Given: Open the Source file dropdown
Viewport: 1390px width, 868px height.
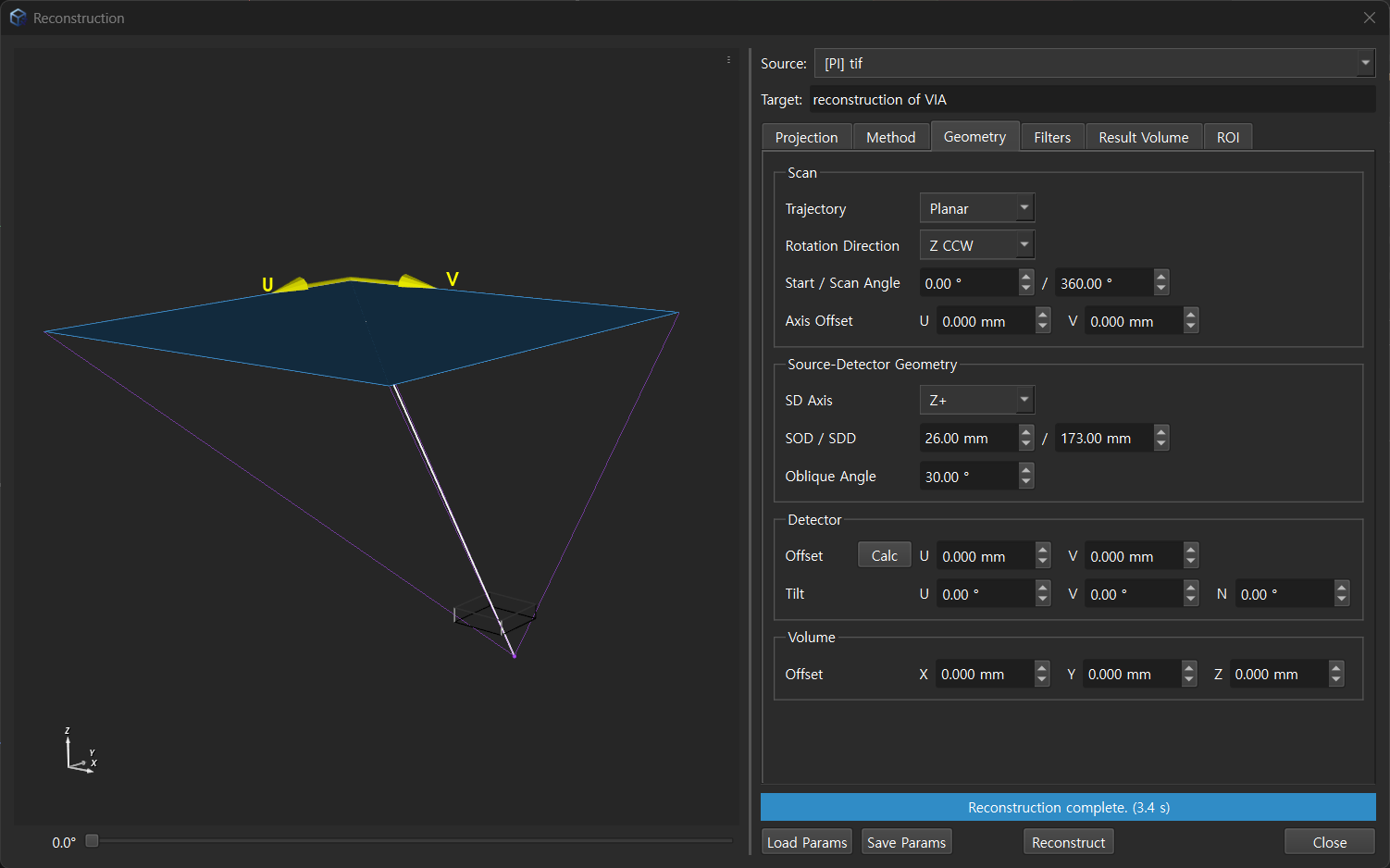Looking at the screenshot, I should click(1365, 63).
